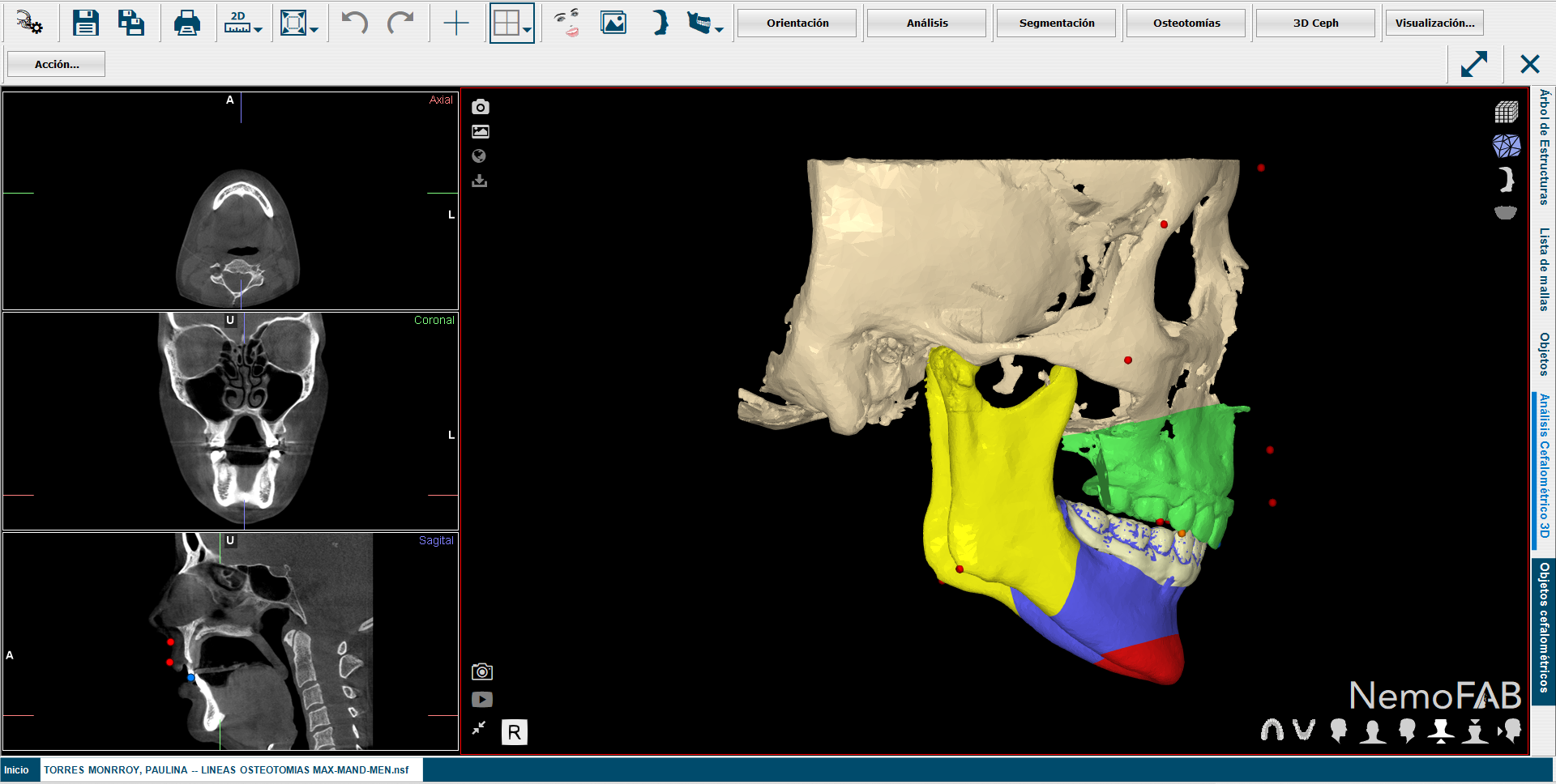1556x784 pixels.
Task: Open the 3D Ceph menu
Action: point(1315,23)
